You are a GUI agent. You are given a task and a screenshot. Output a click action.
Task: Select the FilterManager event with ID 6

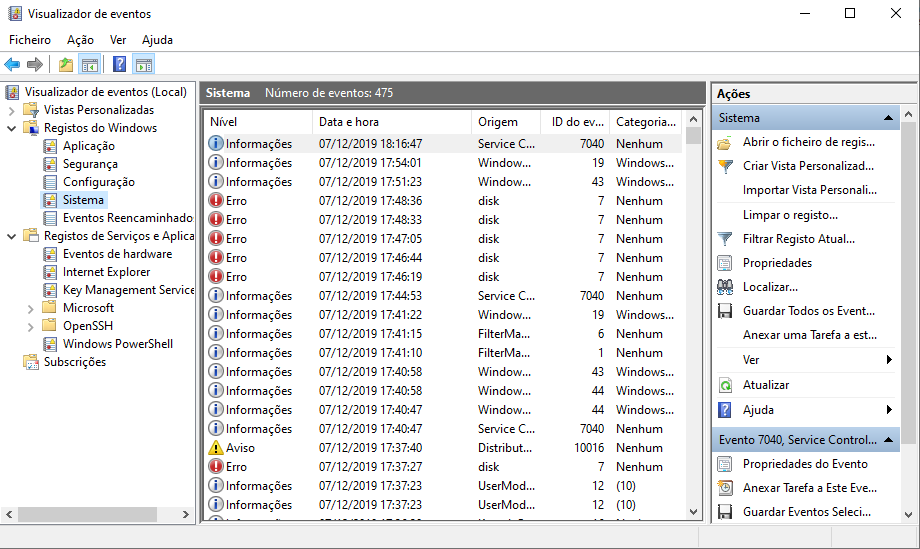tap(444, 334)
